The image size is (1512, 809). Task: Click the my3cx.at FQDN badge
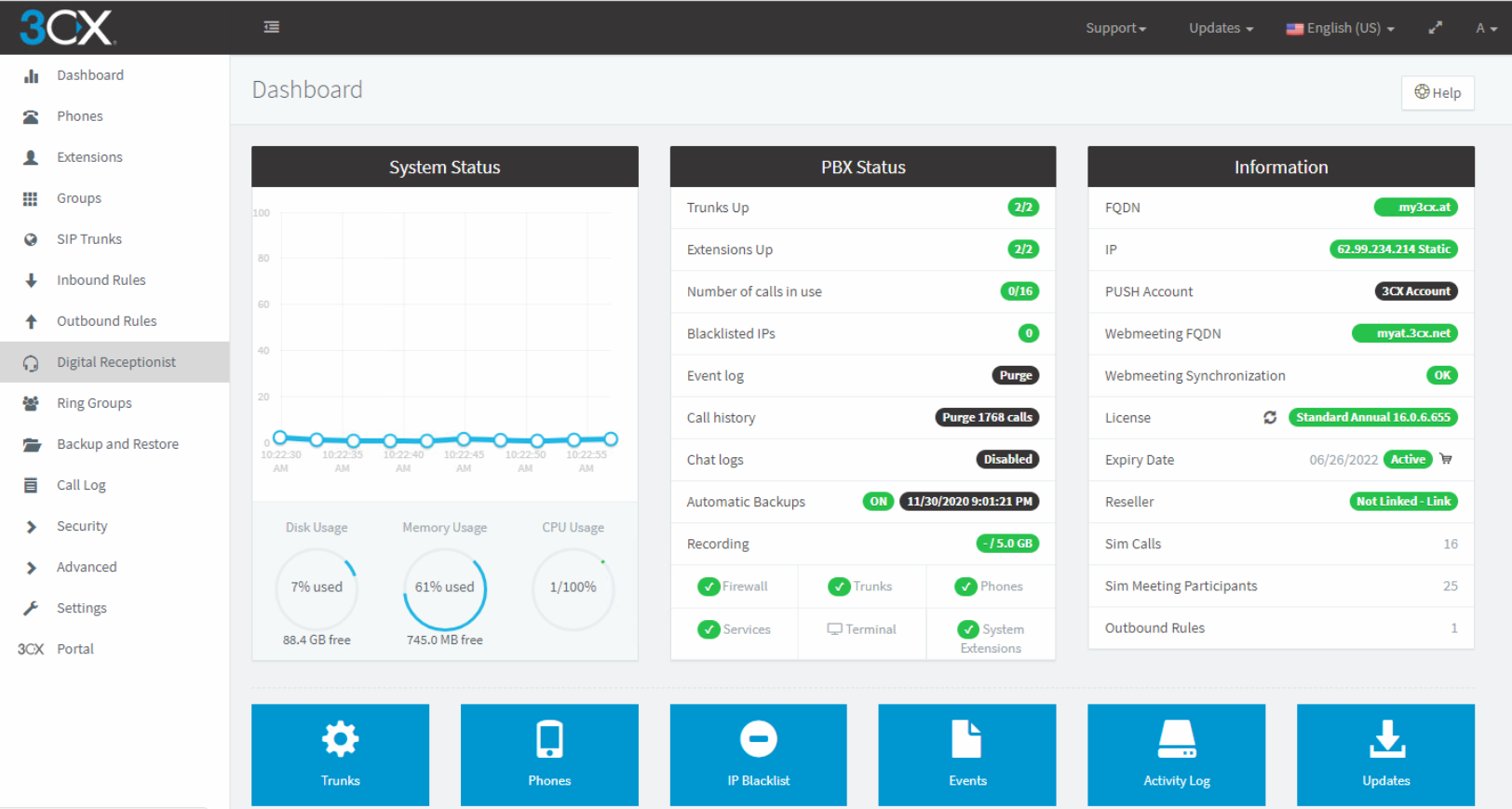pos(1415,208)
